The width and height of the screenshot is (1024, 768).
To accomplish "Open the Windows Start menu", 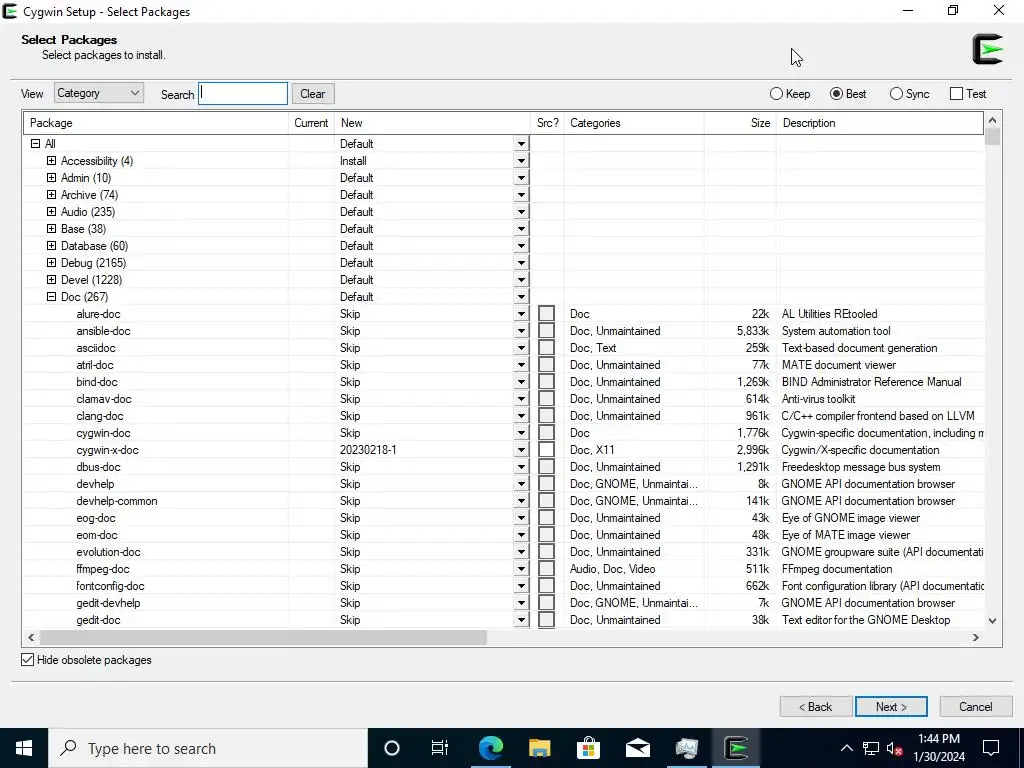I will point(24,748).
